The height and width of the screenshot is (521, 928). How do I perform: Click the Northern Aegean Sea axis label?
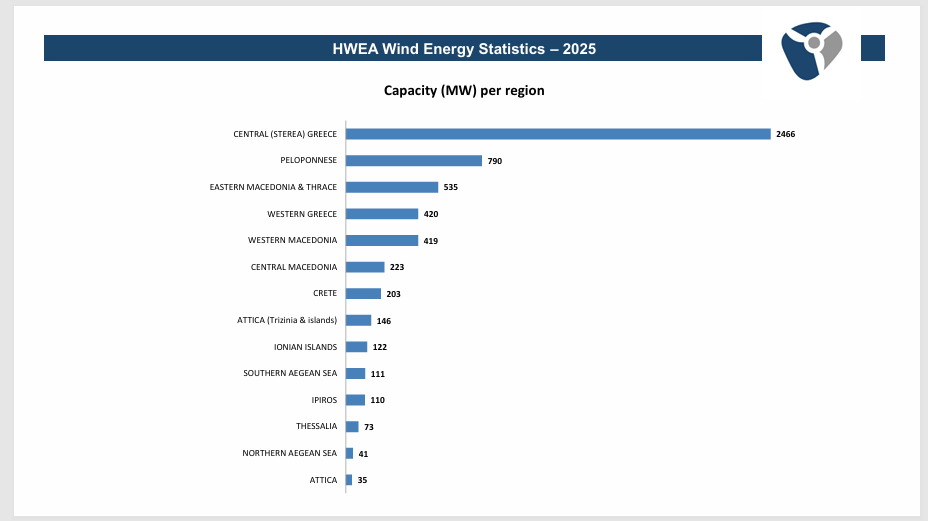coord(290,453)
